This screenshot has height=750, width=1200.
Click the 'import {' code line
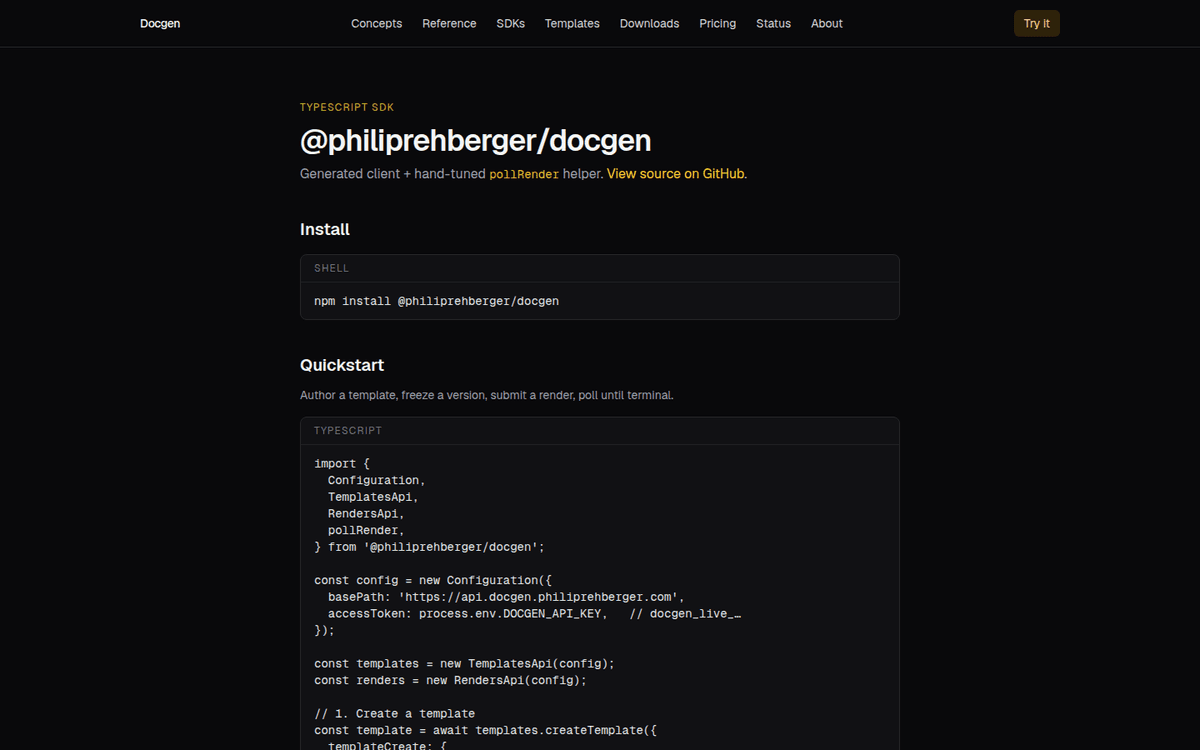coord(342,464)
